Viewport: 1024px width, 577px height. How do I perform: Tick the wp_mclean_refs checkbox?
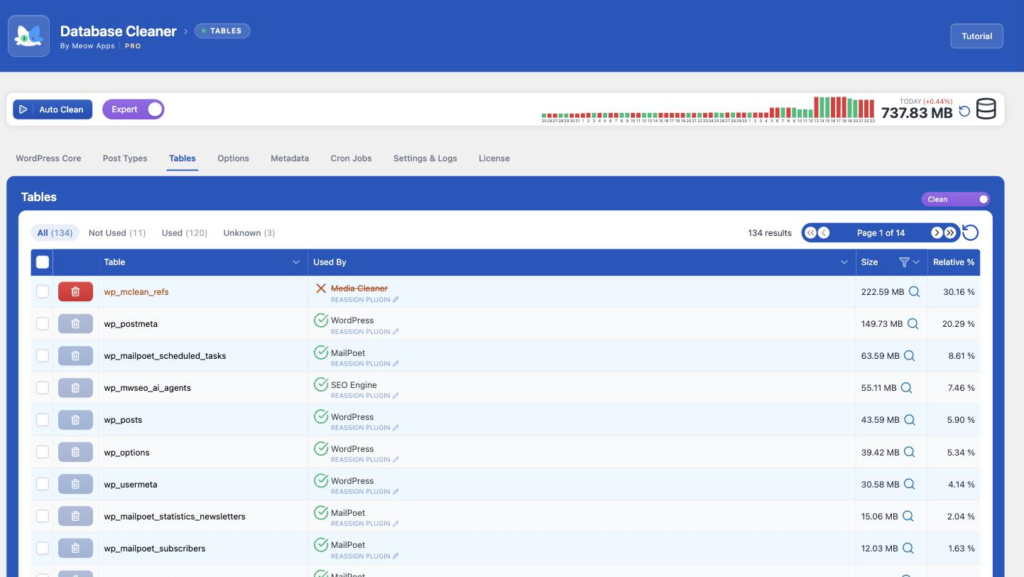[42, 292]
